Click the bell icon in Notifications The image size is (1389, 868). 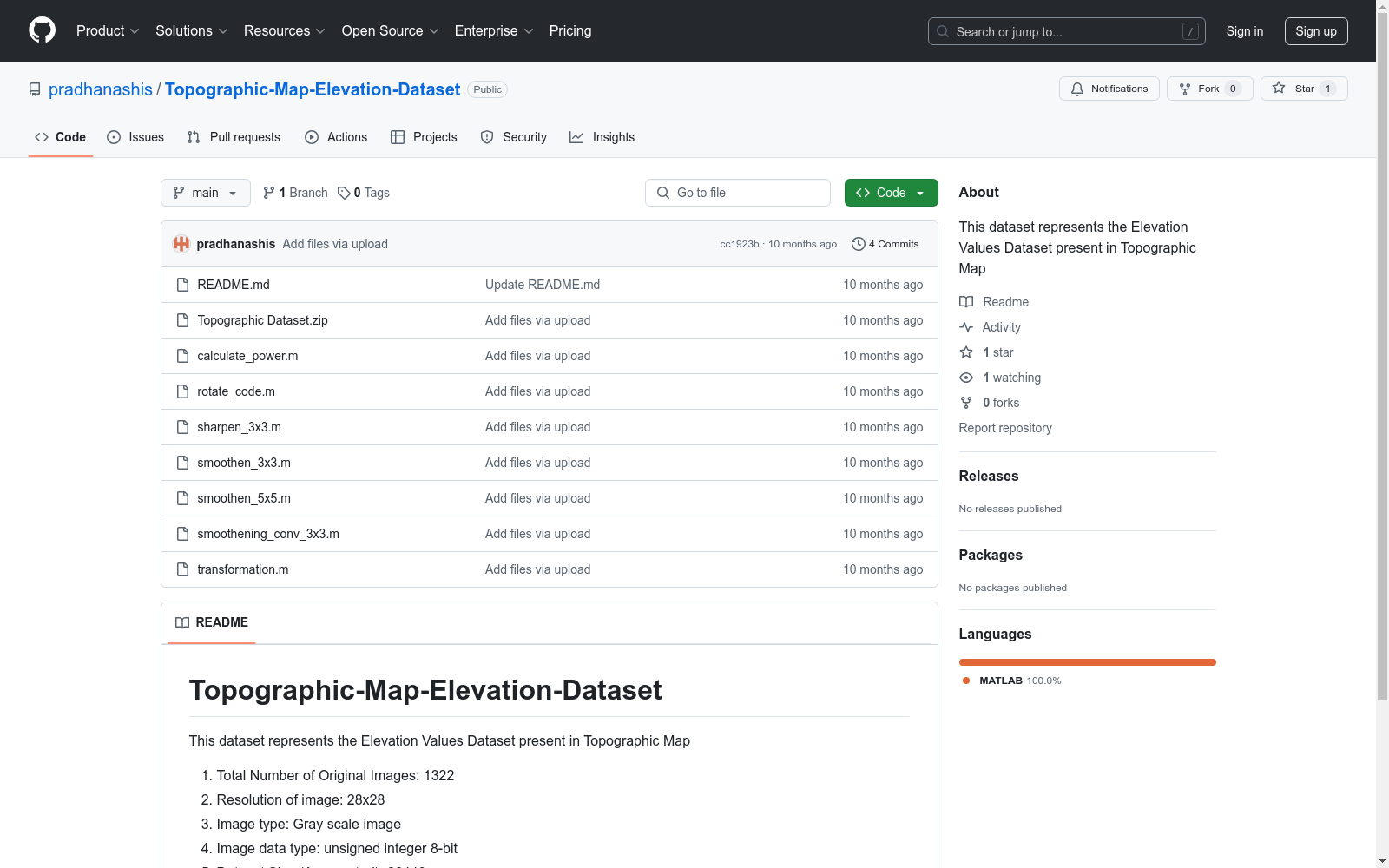tap(1077, 89)
